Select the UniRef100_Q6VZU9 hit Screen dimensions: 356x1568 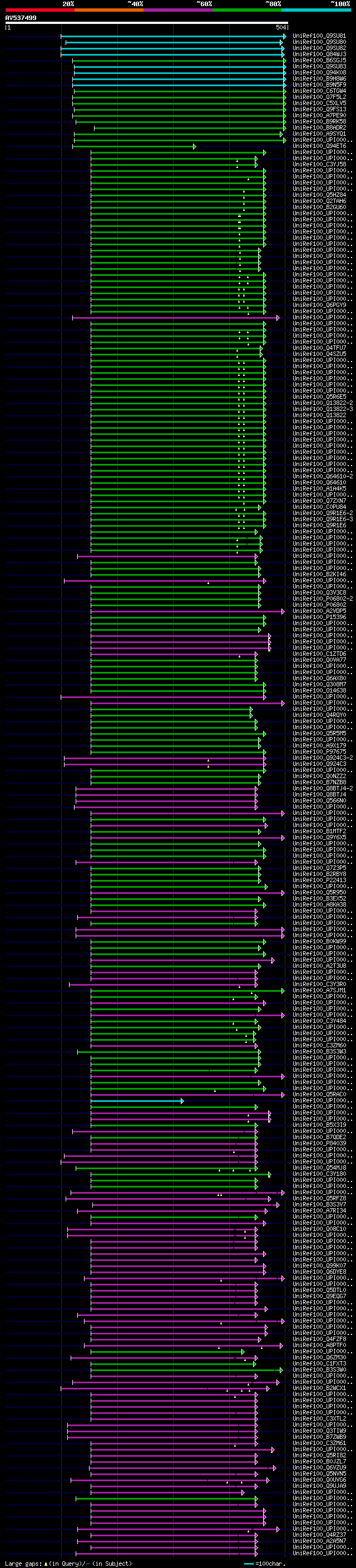click(319, 1467)
